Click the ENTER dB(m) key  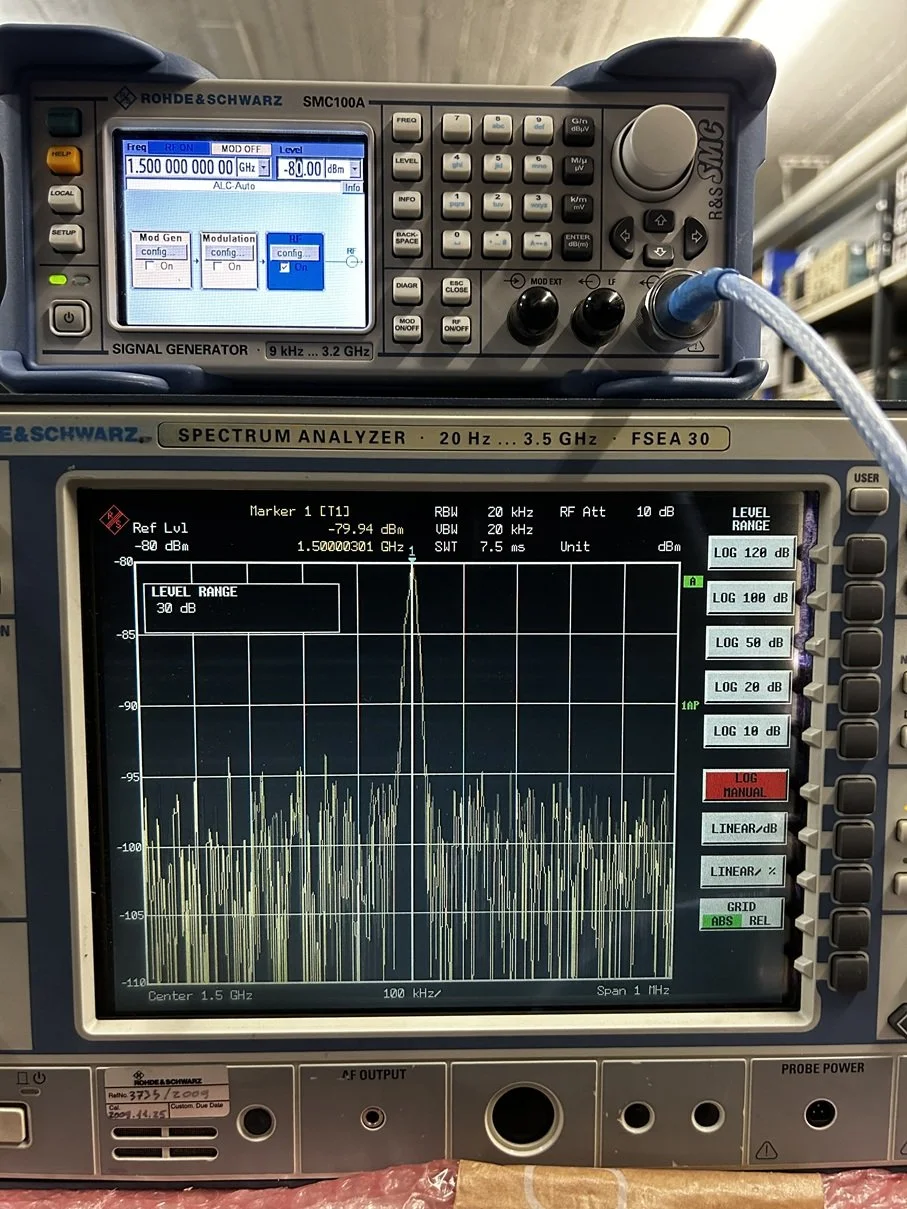click(x=578, y=244)
